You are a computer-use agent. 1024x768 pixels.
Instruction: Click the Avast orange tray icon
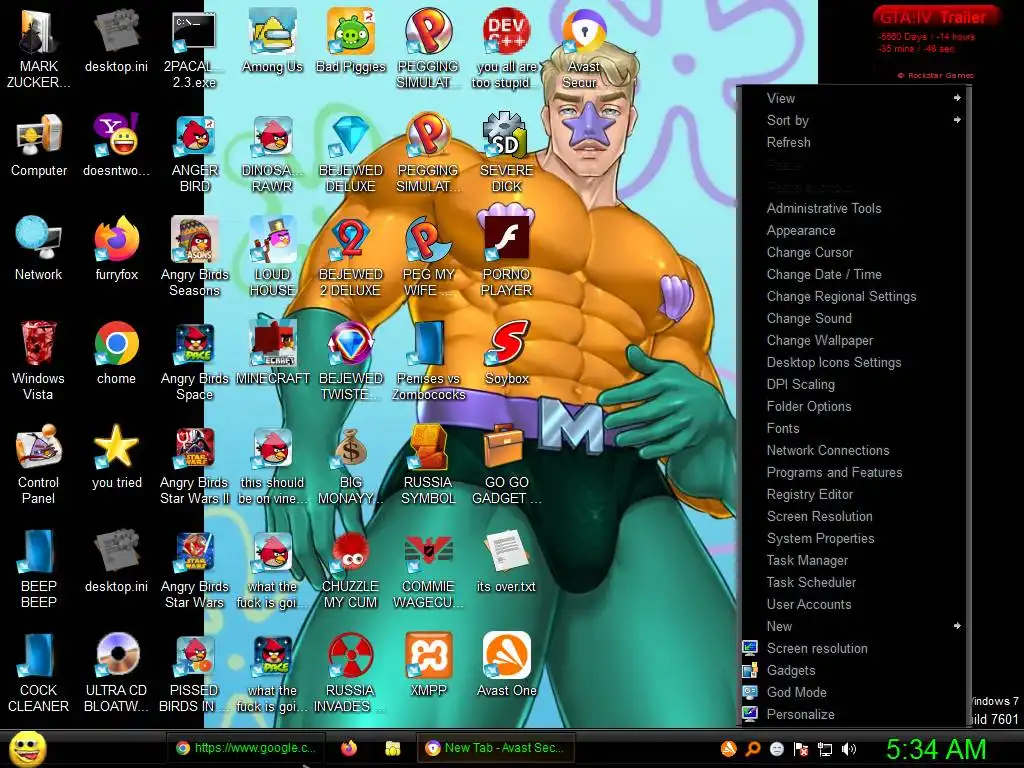728,749
